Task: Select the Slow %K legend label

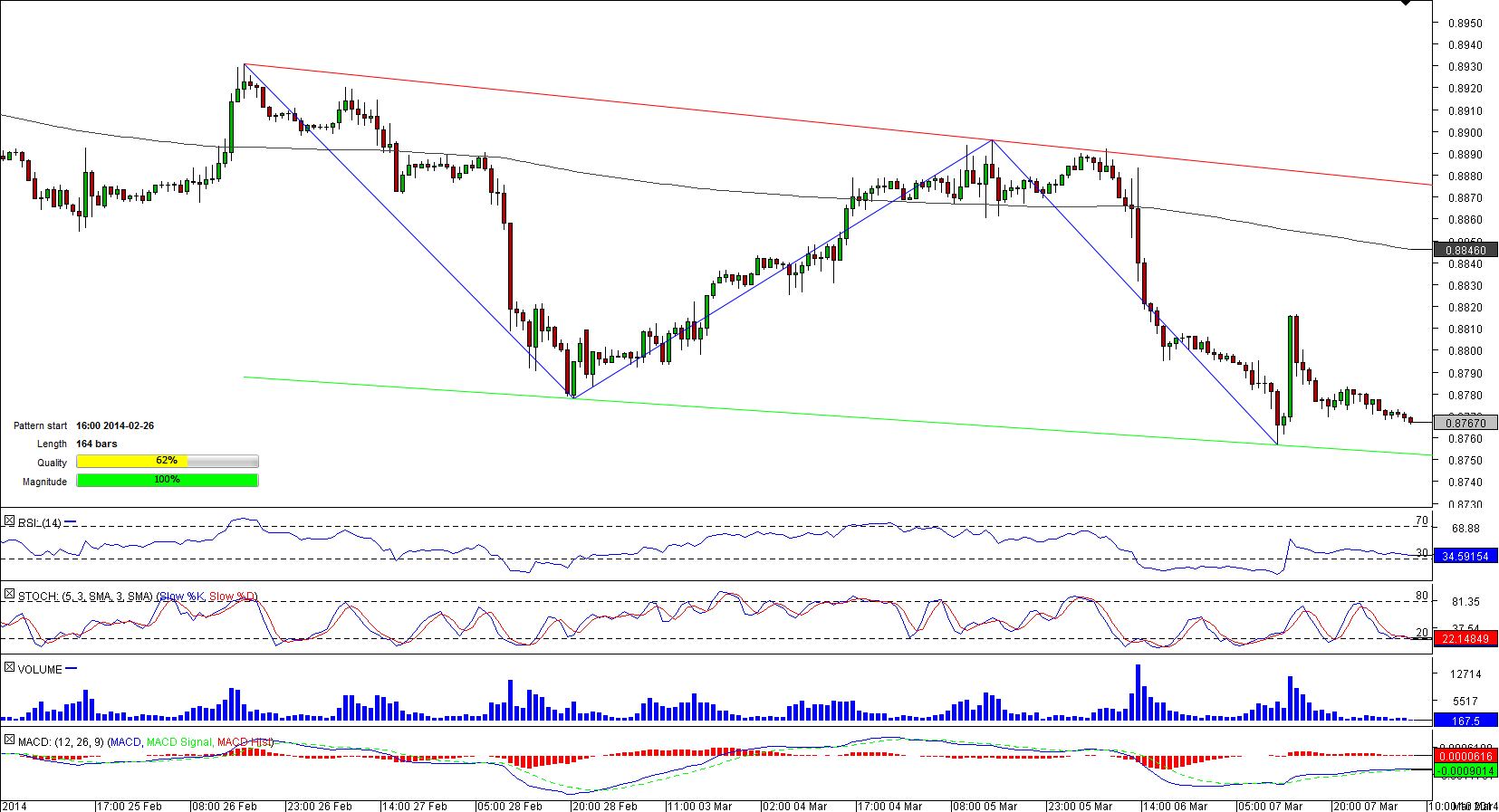Action: pyautogui.click(x=182, y=597)
